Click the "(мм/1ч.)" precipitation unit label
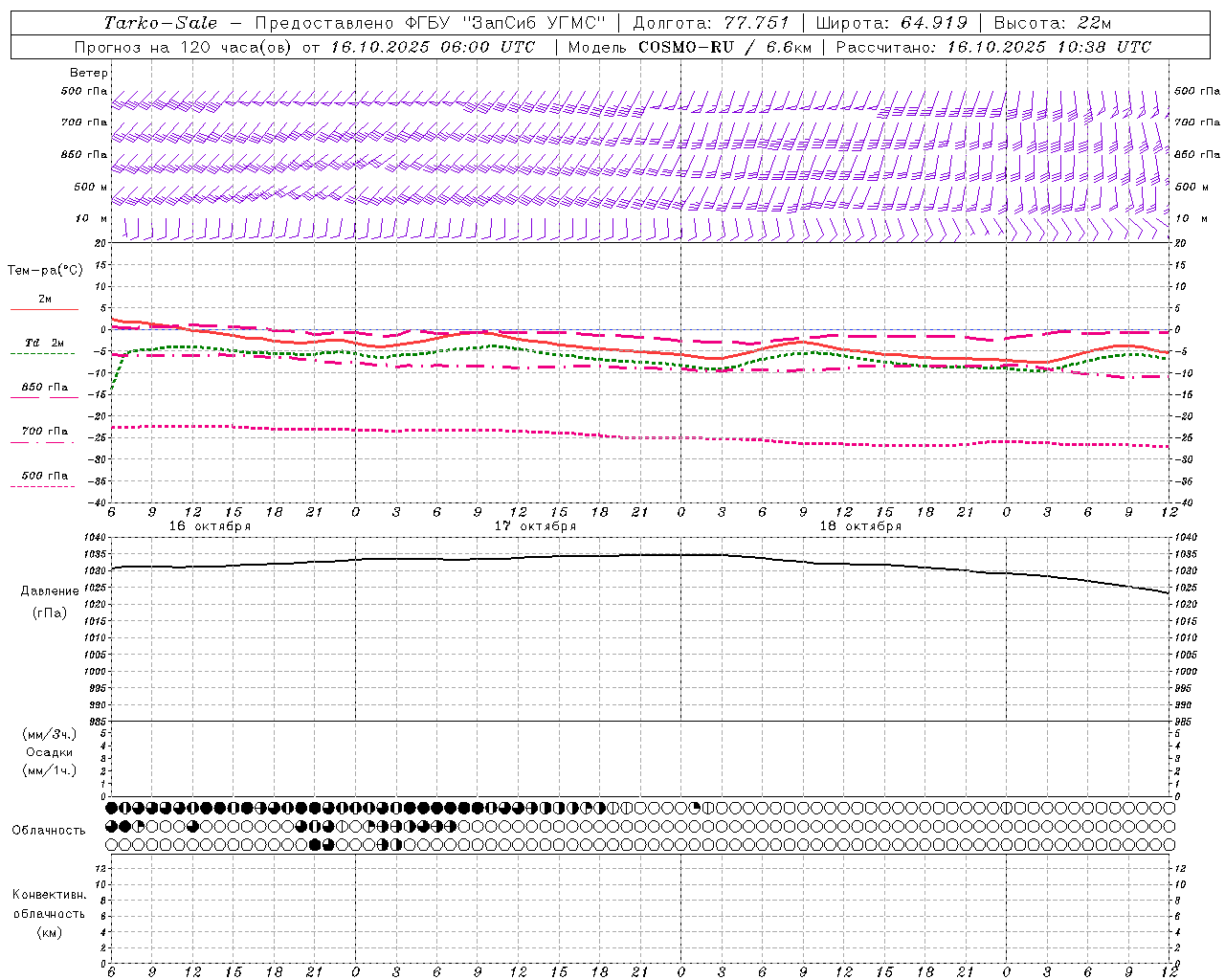Image resolution: width=1225 pixels, height=980 pixels. tap(50, 770)
